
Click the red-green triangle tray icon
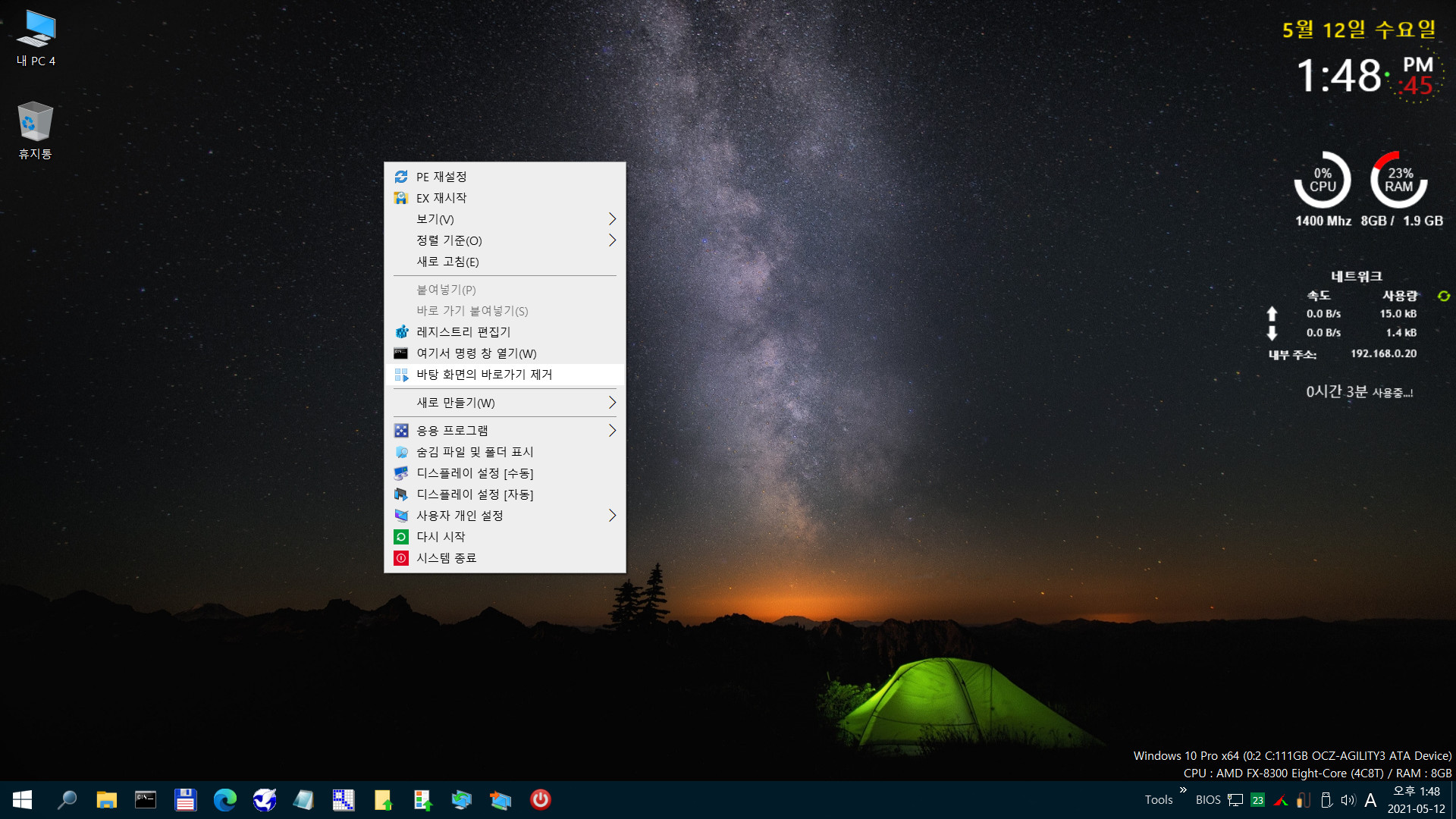point(1281,800)
